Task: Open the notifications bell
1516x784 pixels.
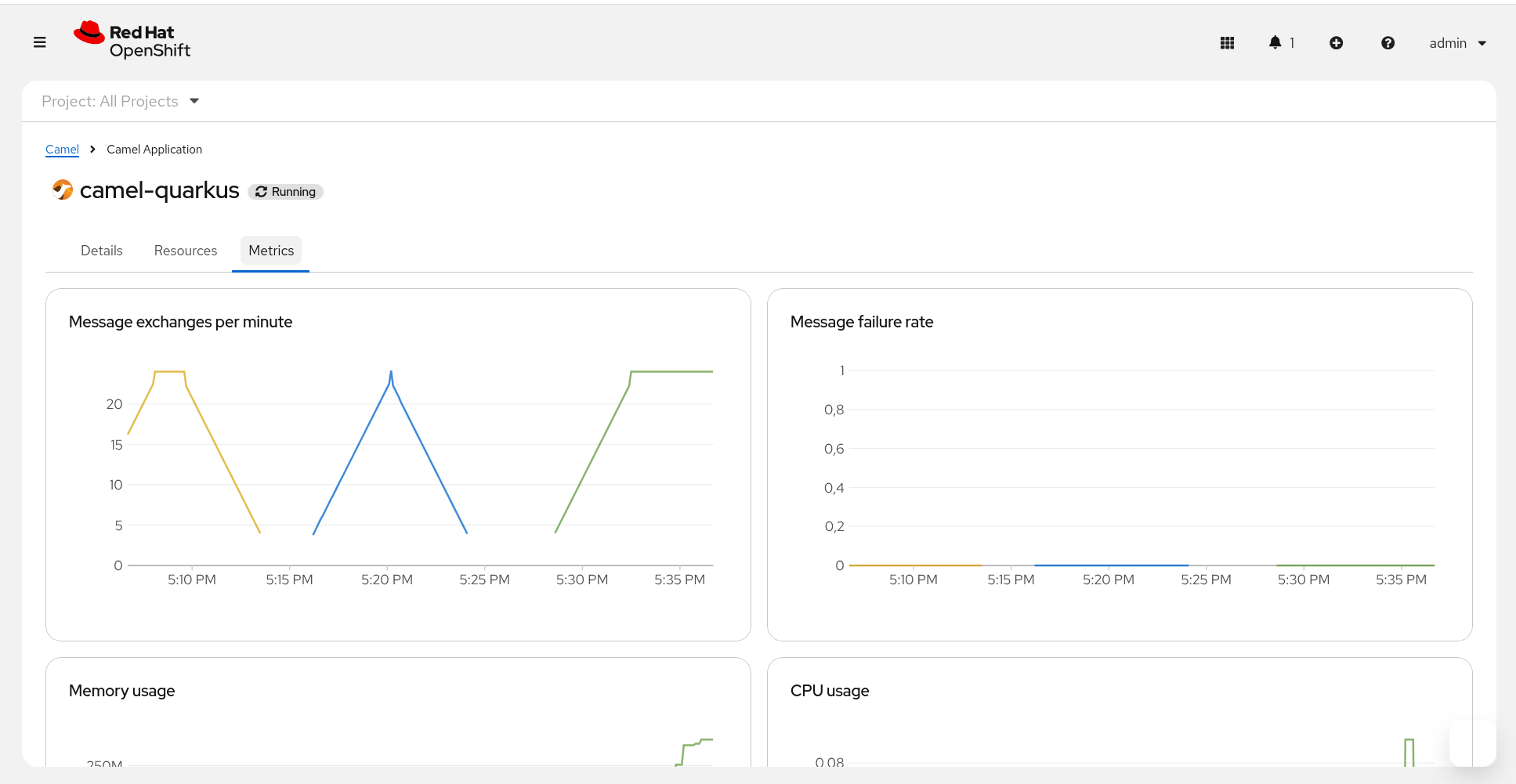Action: pyautogui.click(x=1275, y=42)
